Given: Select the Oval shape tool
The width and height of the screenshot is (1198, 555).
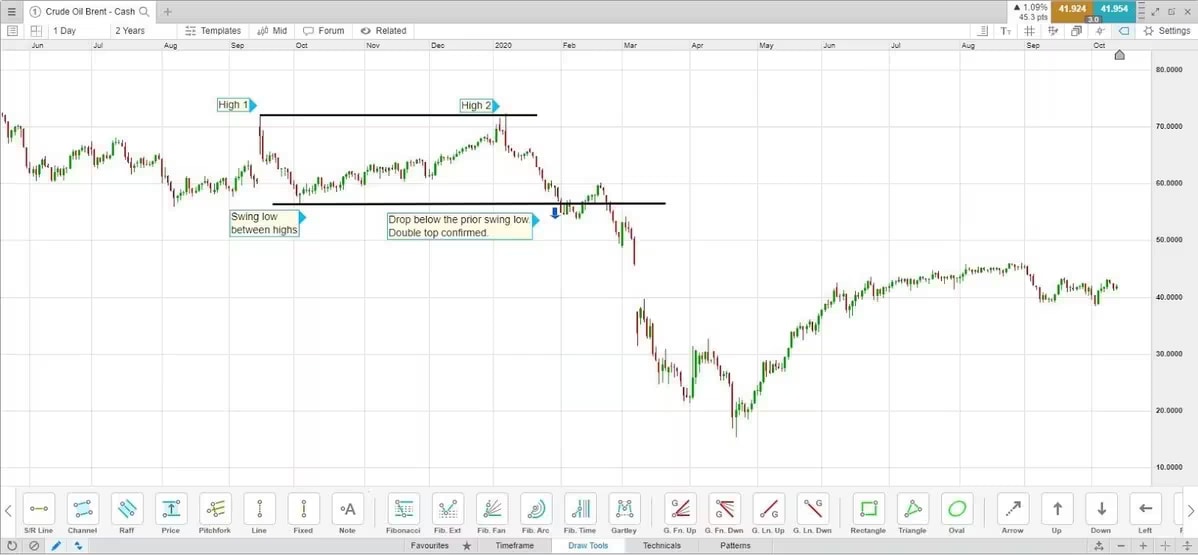Looking at the screenshot, I should click(x=957, y=508).
